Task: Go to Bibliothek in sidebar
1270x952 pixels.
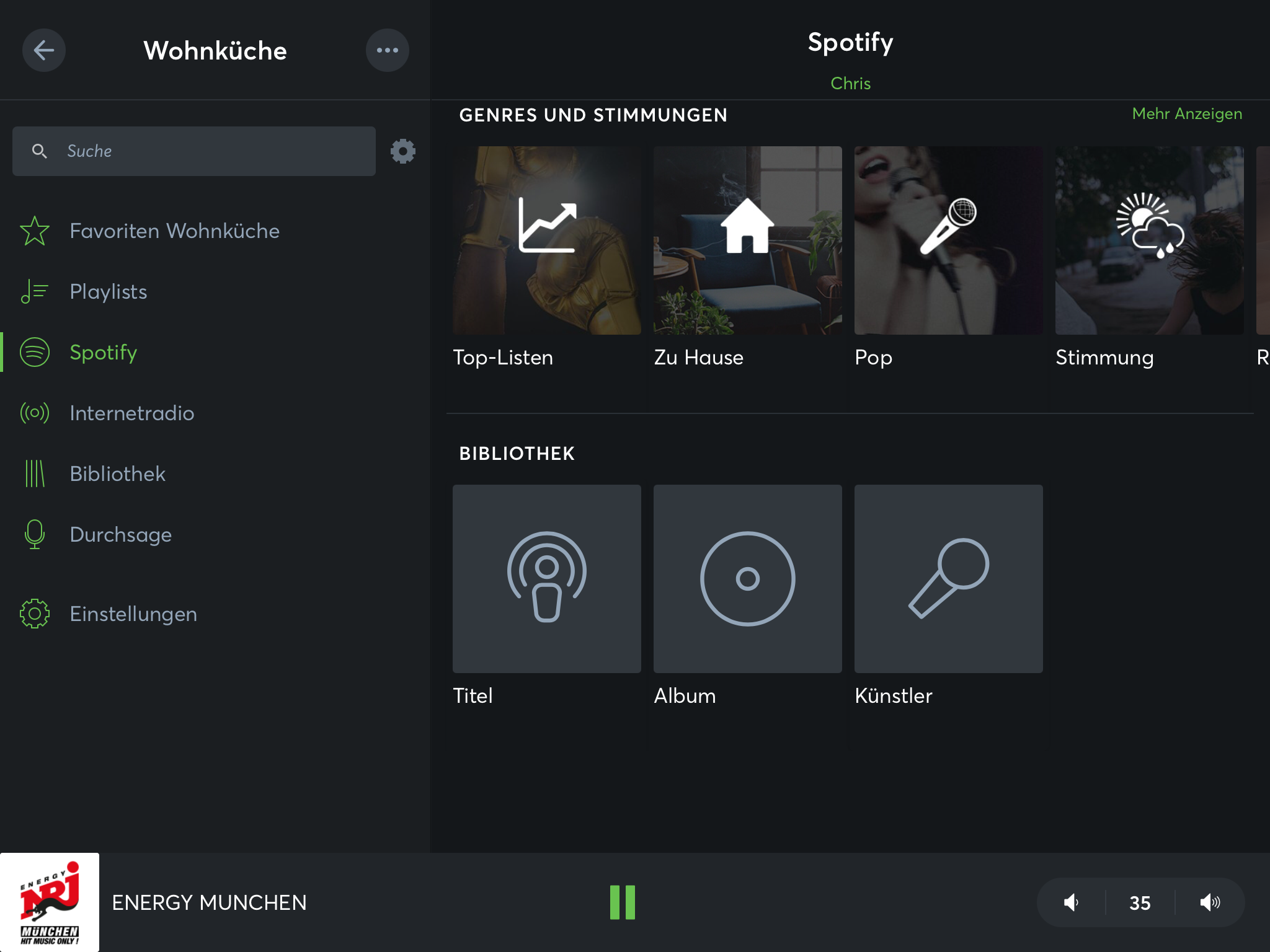Action: pyautogui.click(x=117, y=474)
